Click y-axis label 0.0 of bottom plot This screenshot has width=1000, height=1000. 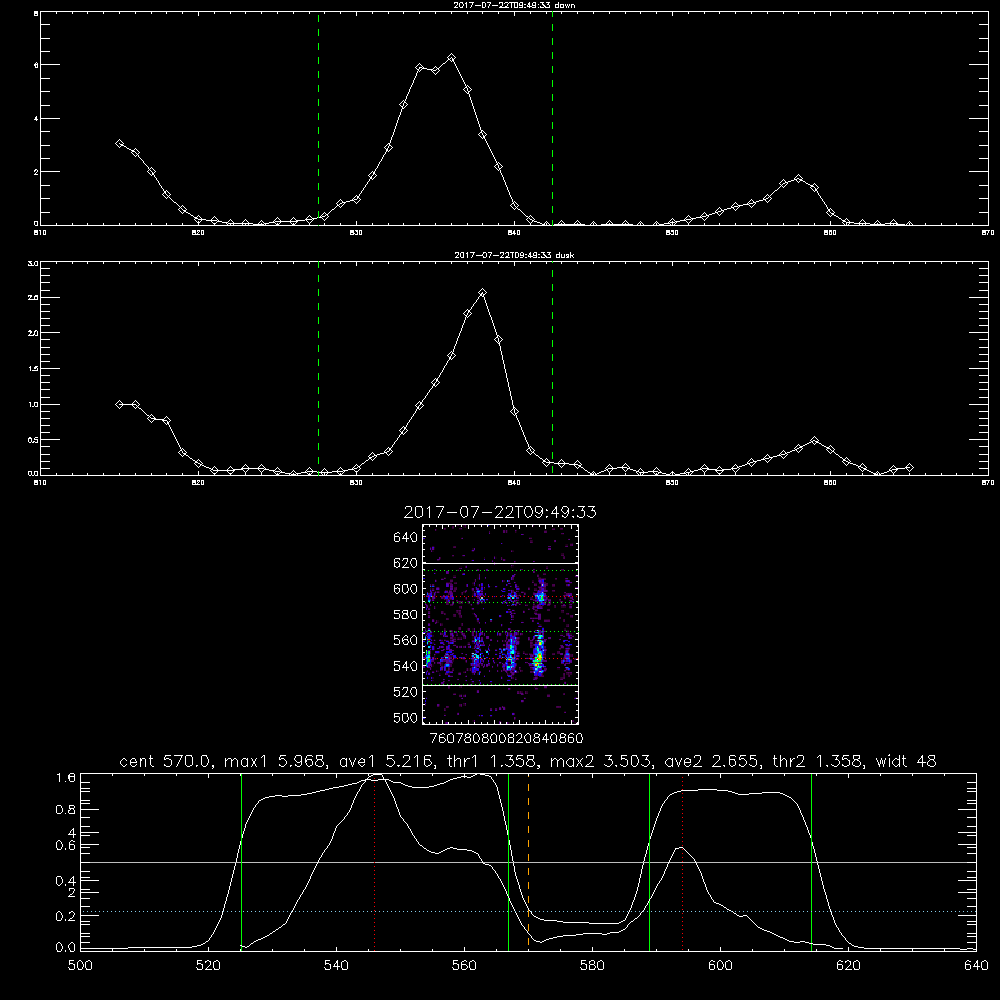pos(65,947)
